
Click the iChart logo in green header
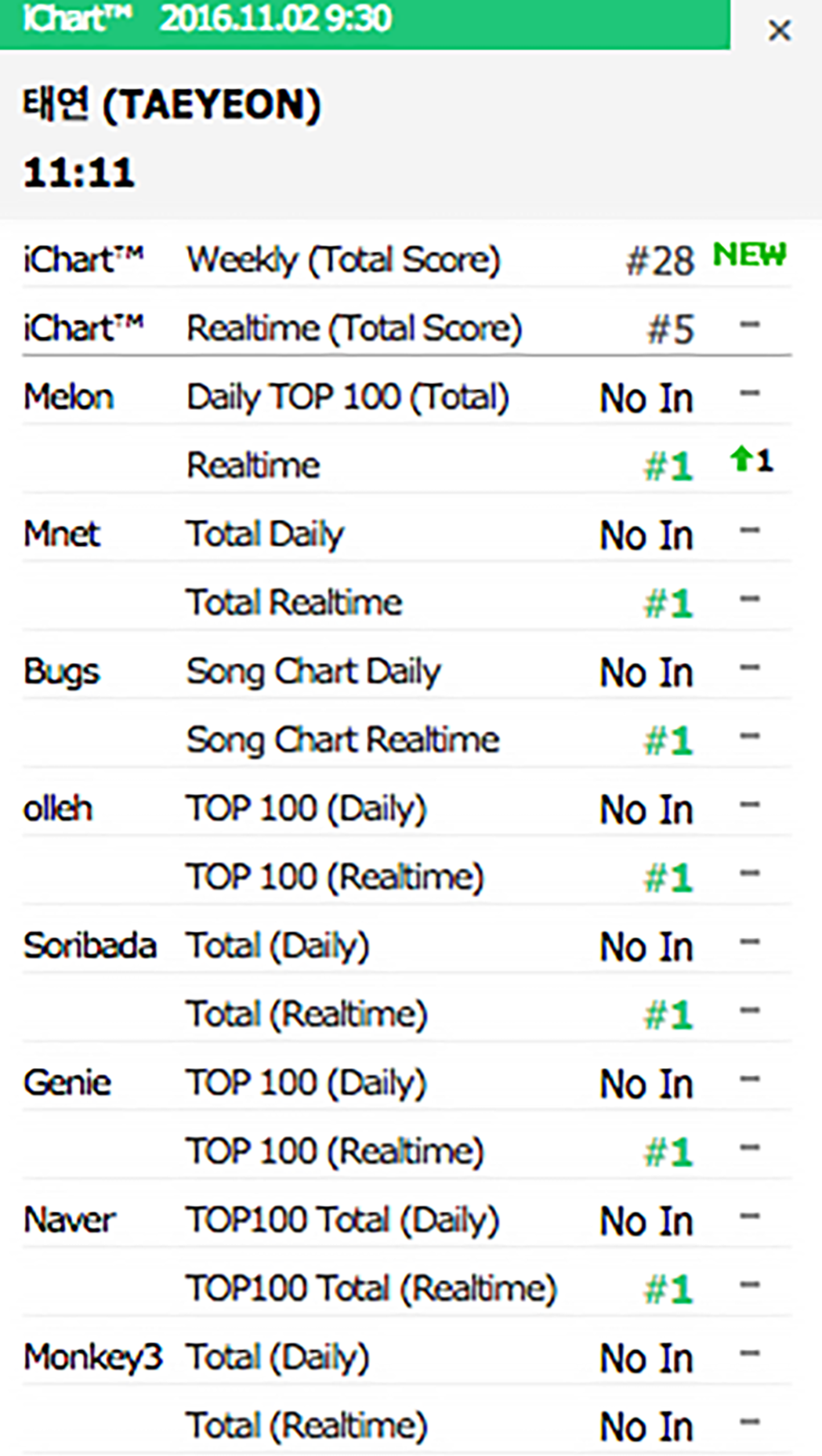pyautogui.click(x=78, y=19)
